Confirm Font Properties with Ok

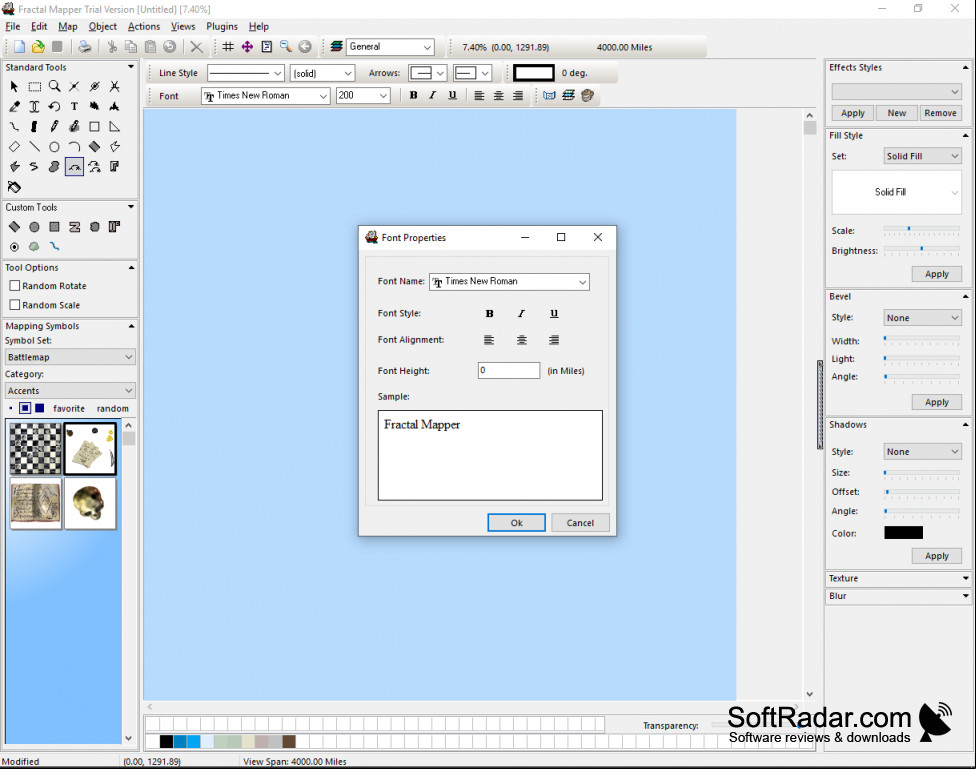(517, 523)
